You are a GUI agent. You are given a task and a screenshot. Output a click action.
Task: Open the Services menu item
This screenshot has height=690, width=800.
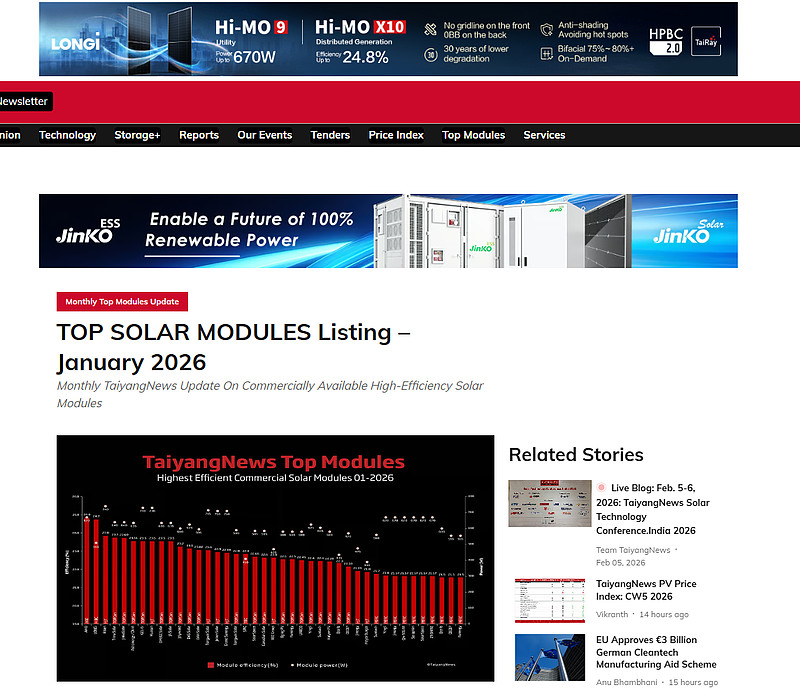[x=544, y=135]
